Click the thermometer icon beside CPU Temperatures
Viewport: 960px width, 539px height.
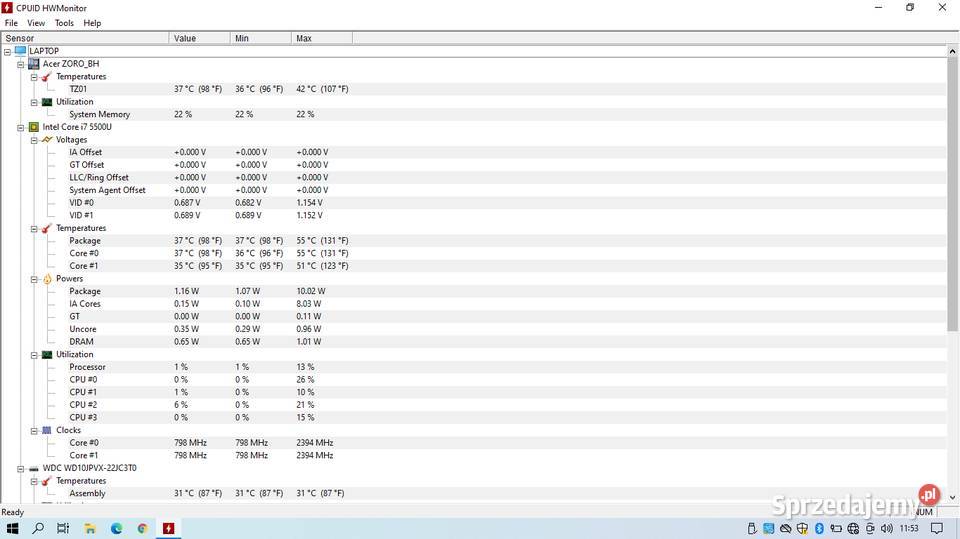pyautogui.click(x=47, y=228)
